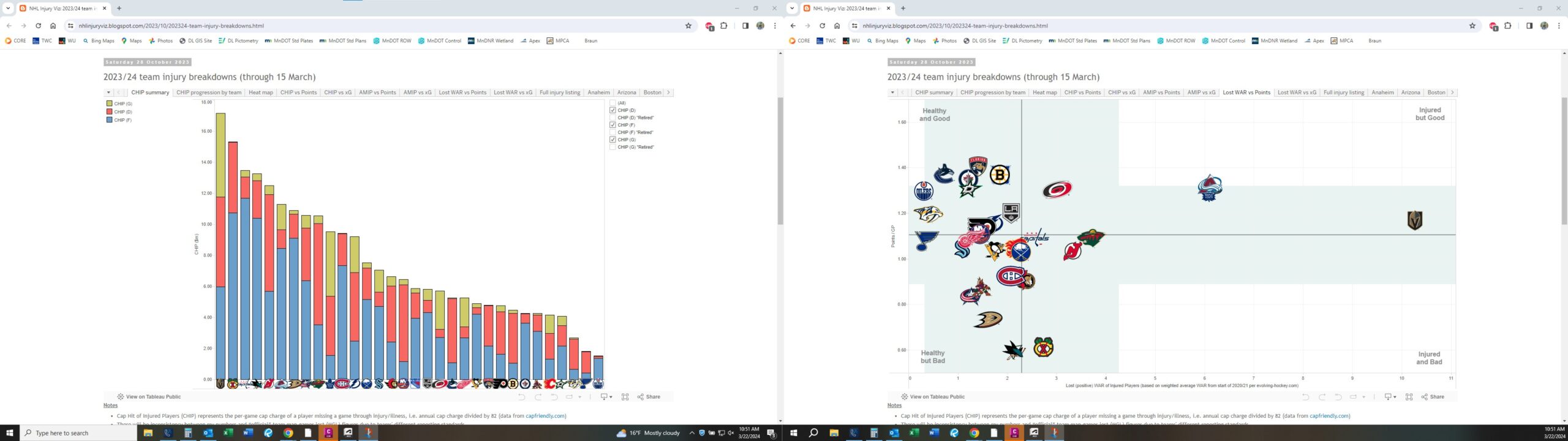The width and height of the screenshot is (1568, 441).
Task: Click vertical scrollbar of right browser page
Action: click(1564, 160)
